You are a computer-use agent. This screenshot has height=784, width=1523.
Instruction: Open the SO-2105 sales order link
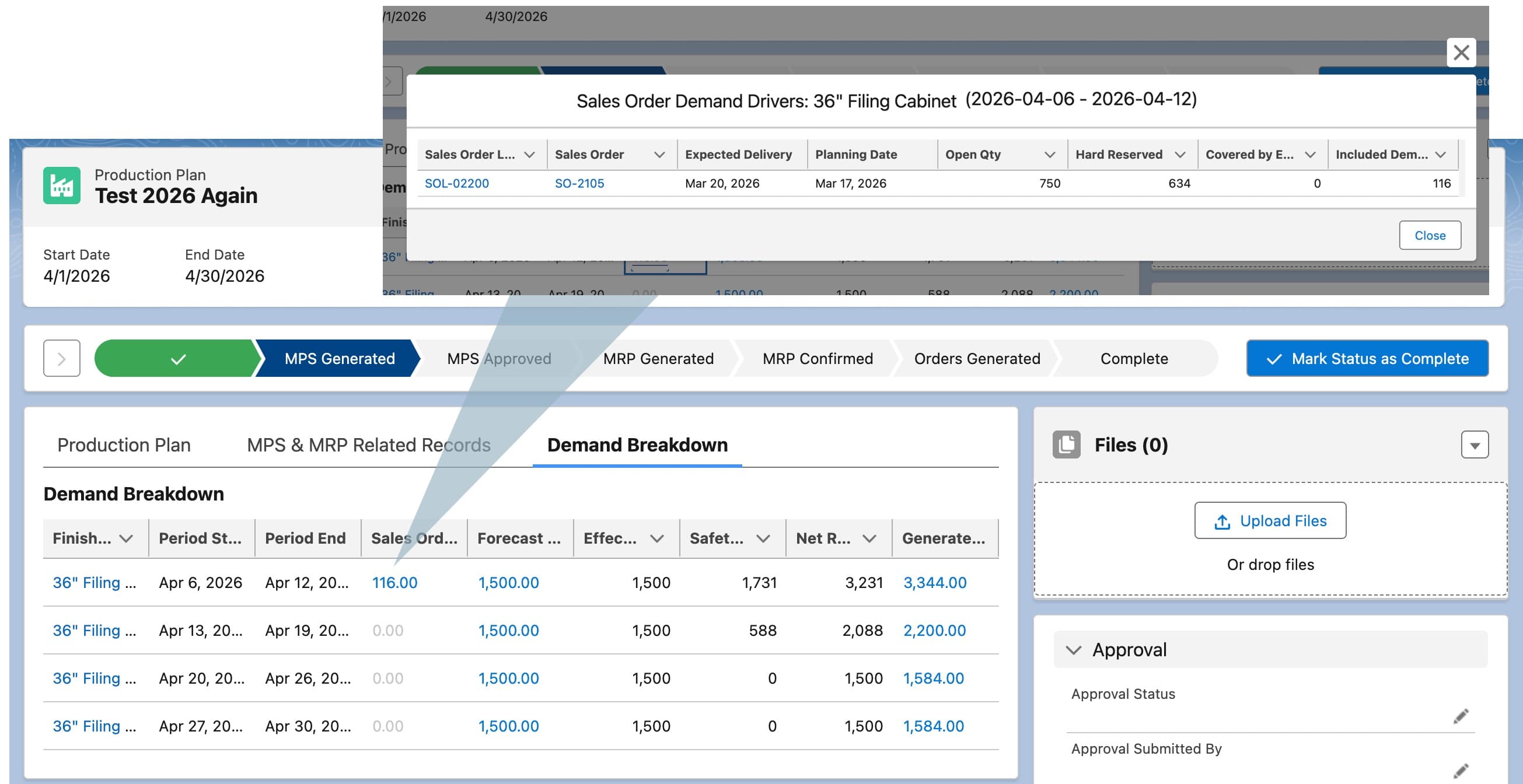579,183
